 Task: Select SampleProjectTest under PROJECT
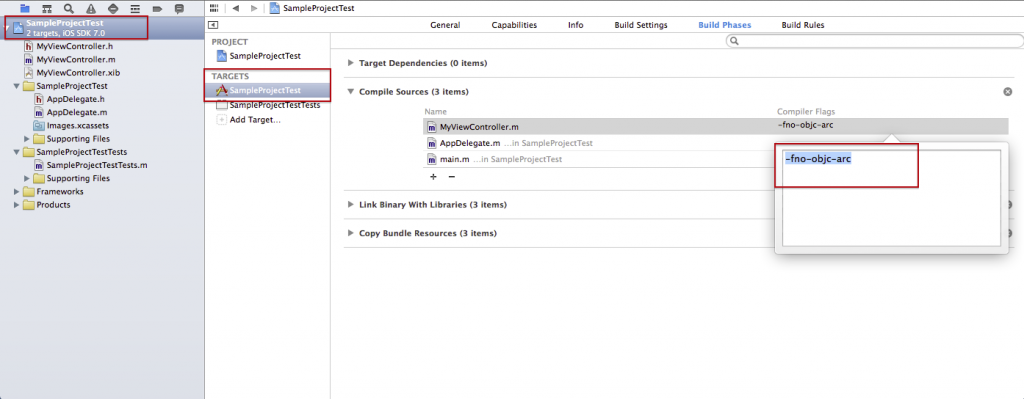coord(265,56)
